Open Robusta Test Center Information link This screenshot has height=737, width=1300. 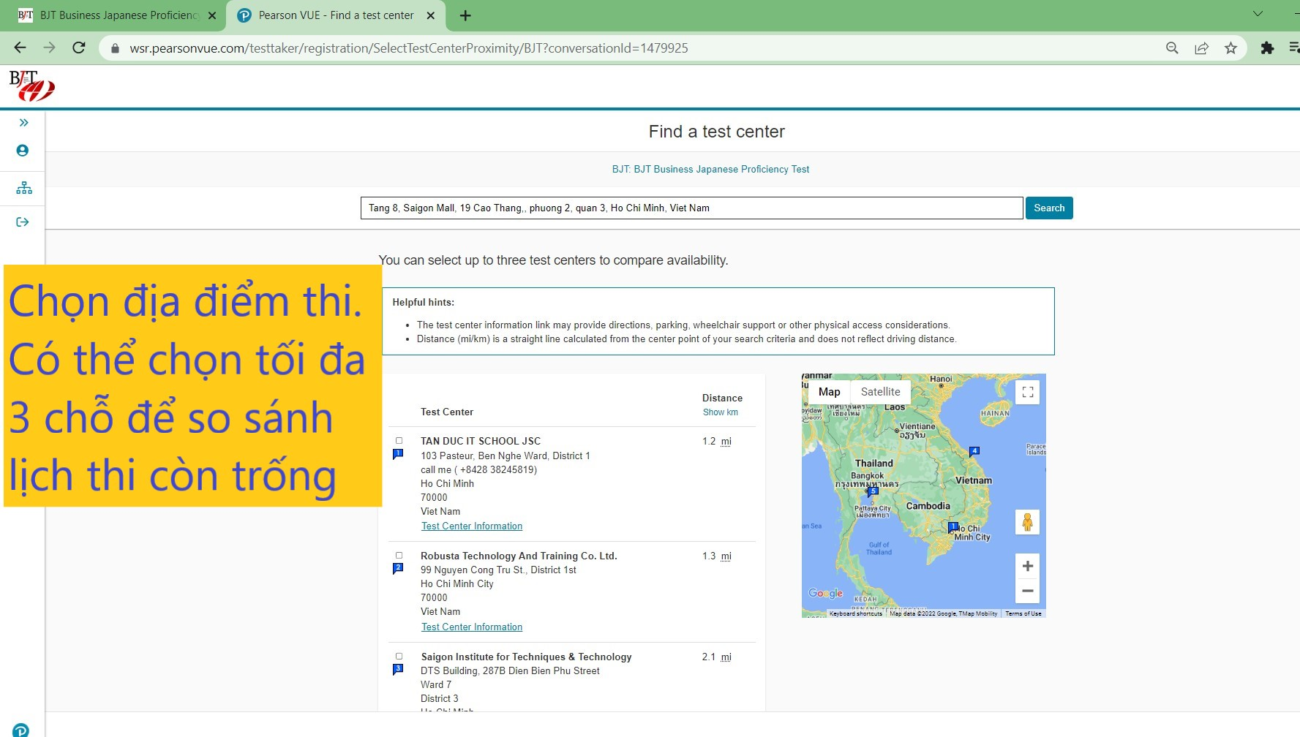pos(472,627)
